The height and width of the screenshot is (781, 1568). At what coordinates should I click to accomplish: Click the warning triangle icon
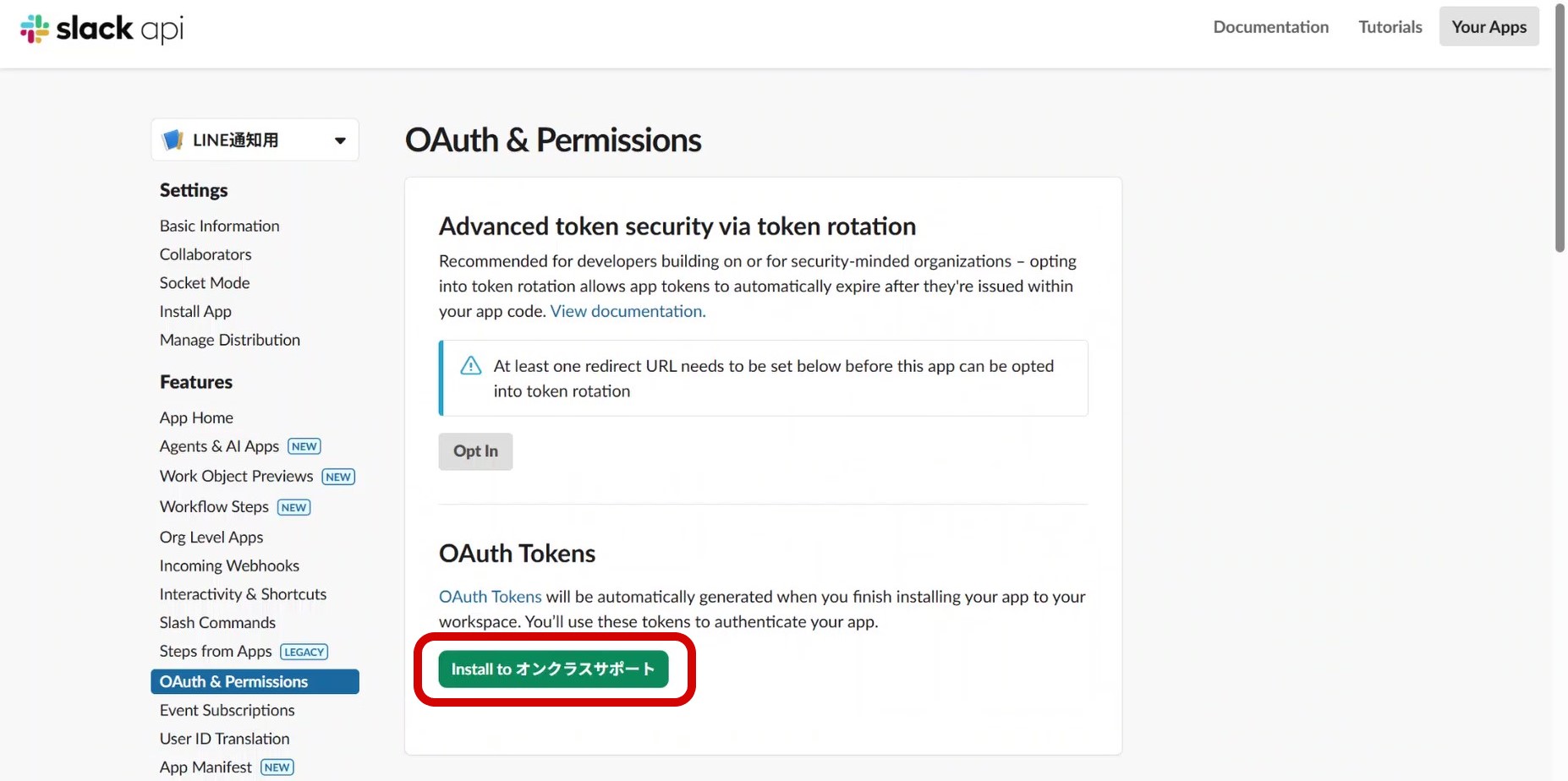click(470, 366)
